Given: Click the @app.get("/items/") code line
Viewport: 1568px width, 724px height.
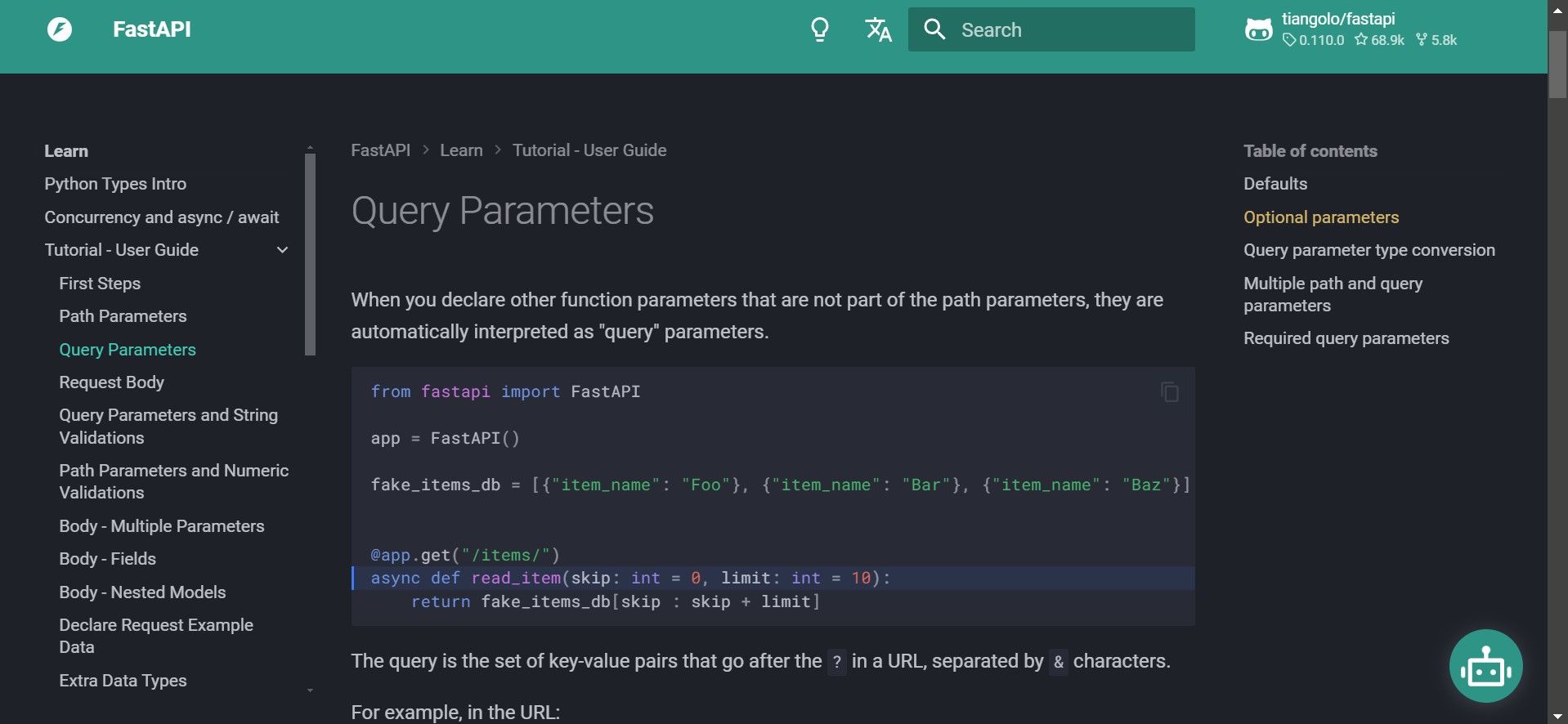Looking at the screenshot, I should [465, 556].
